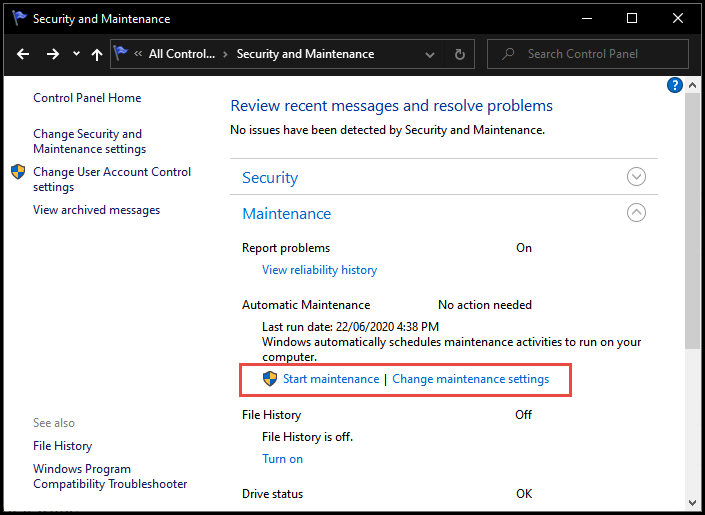Click the Security section heading
This screenshot has height=515, width=705.
point(270,178)
